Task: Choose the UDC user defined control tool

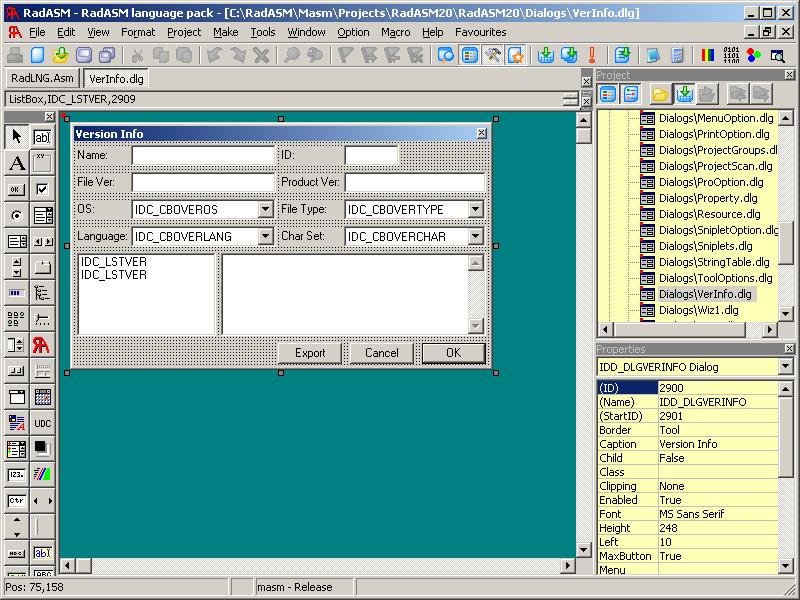Action: [42, 422]
